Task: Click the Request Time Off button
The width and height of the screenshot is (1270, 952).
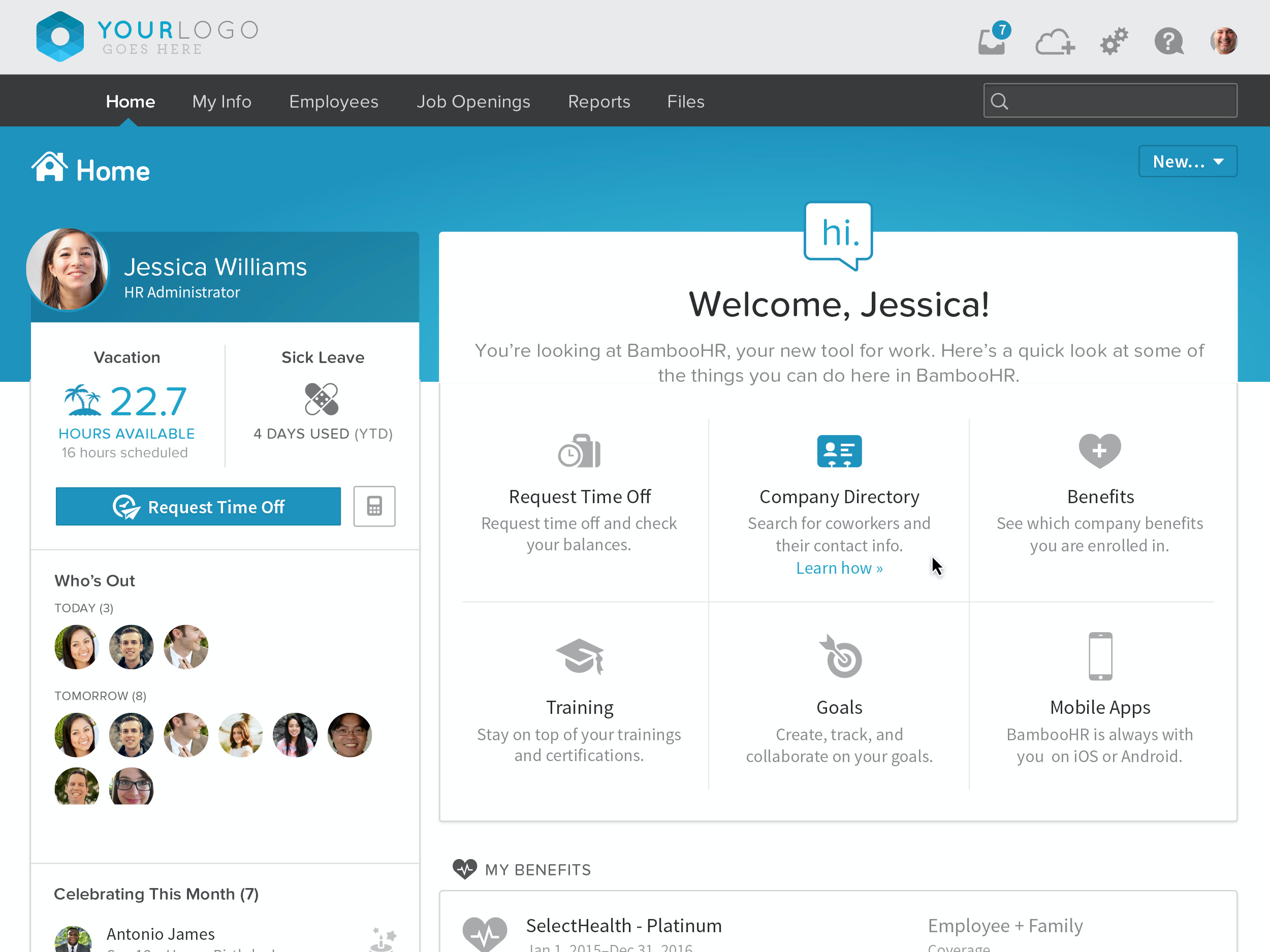Action: tap(198, 506)
